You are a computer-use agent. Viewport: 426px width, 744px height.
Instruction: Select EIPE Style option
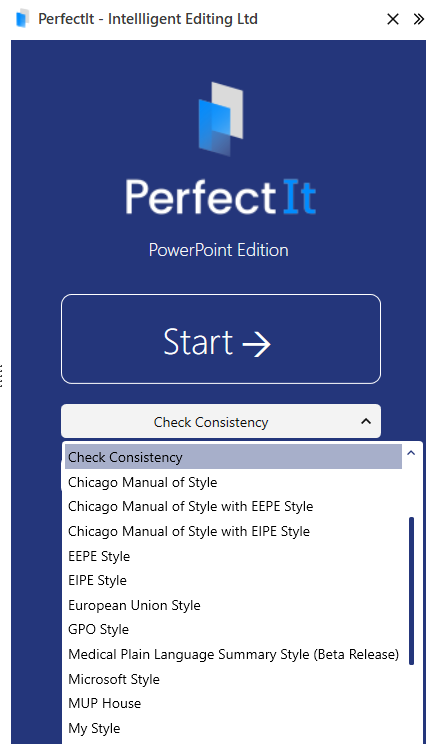coord(233,580)
